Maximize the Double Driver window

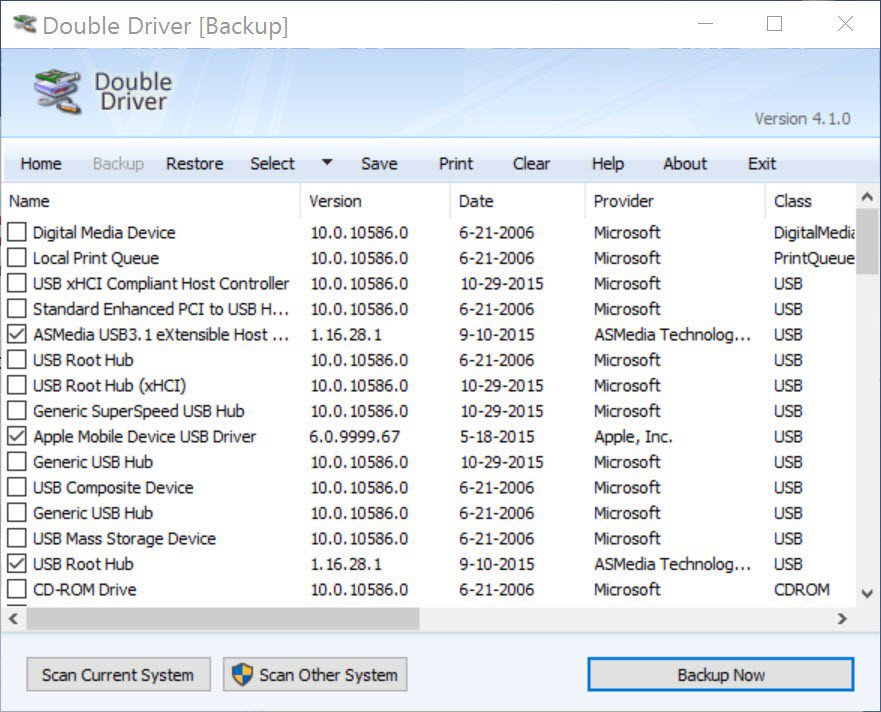[x=775, y=24]
